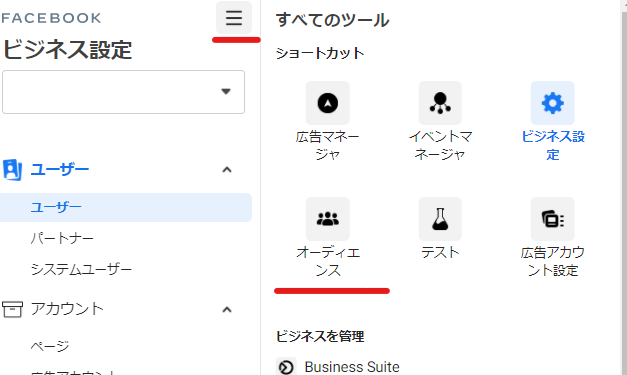Open オーディエンス shortcut icon

(x=327, y=219)
